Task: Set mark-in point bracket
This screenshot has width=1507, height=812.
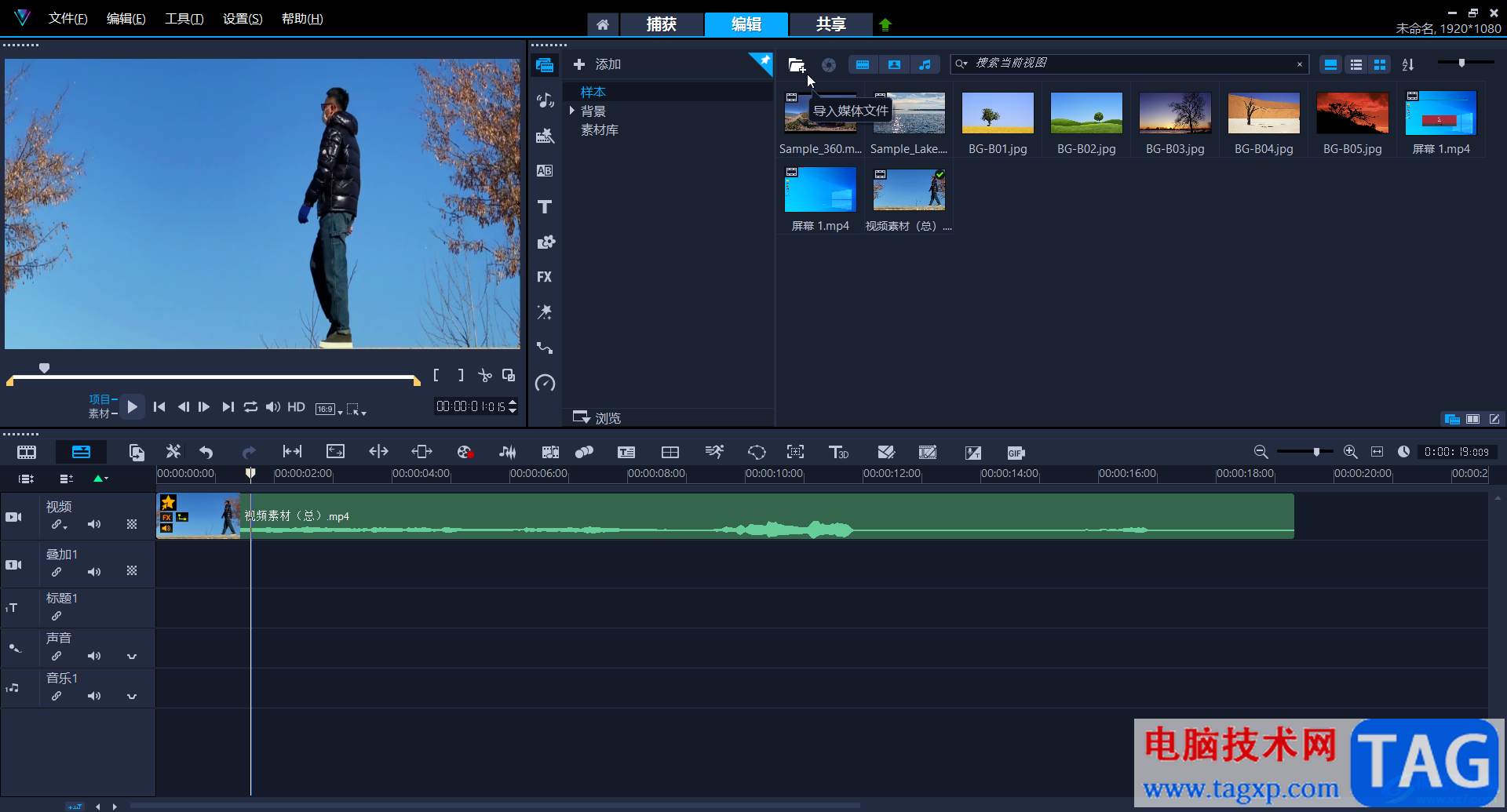Action: coord(436,376)
